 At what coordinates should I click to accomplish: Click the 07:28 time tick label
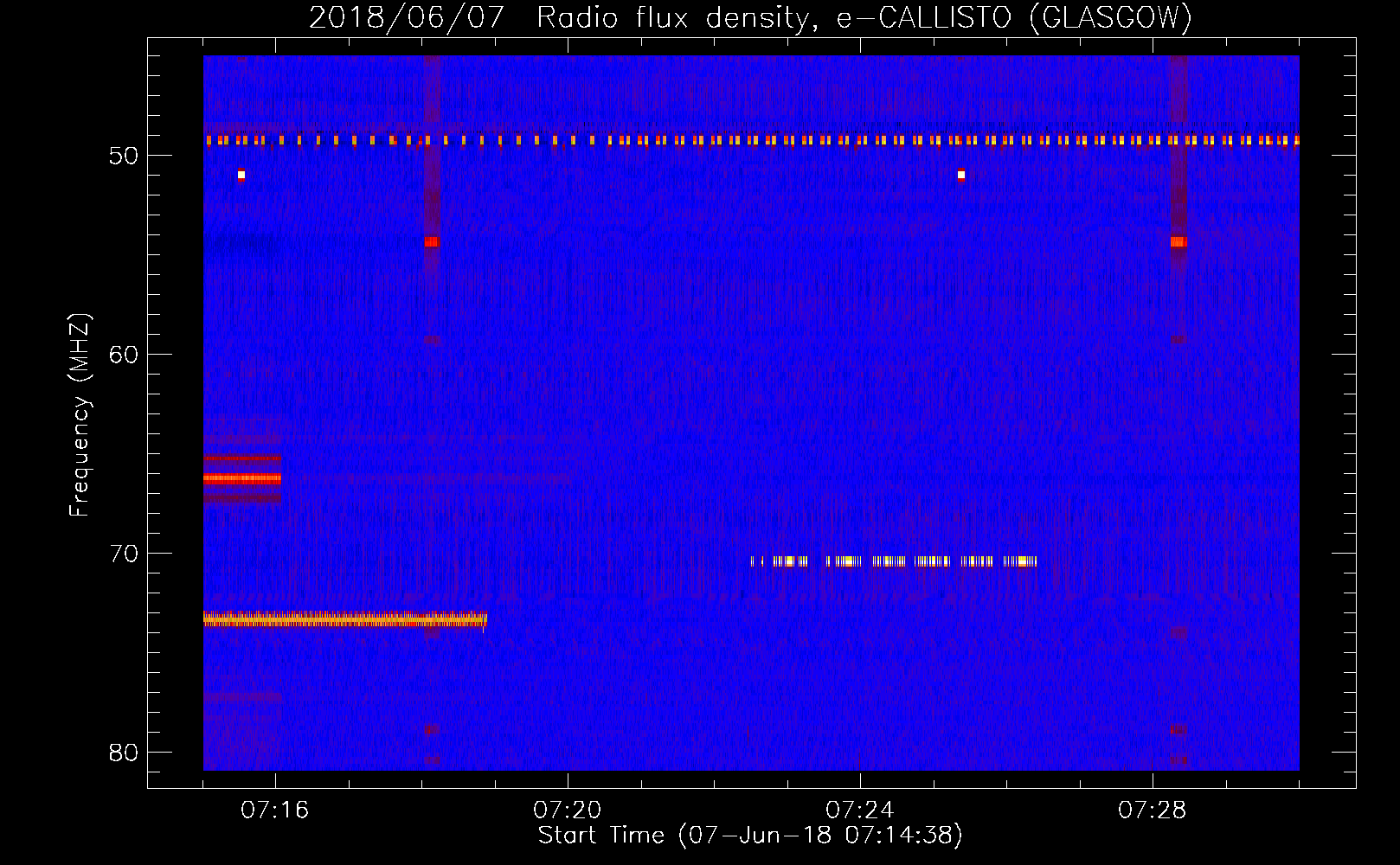point(1153,811)
